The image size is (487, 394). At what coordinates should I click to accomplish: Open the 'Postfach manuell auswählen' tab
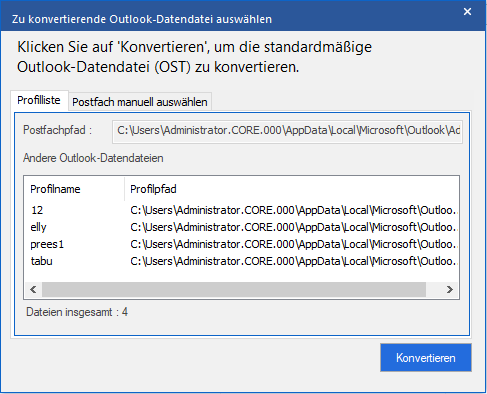[x=140, y=102]
